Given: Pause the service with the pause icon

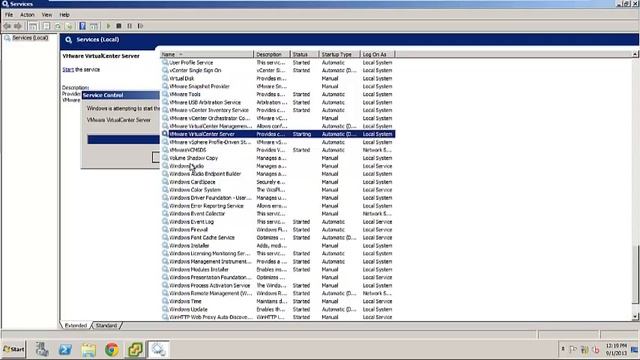Looking at the screenshot, I should coord(129,26).
